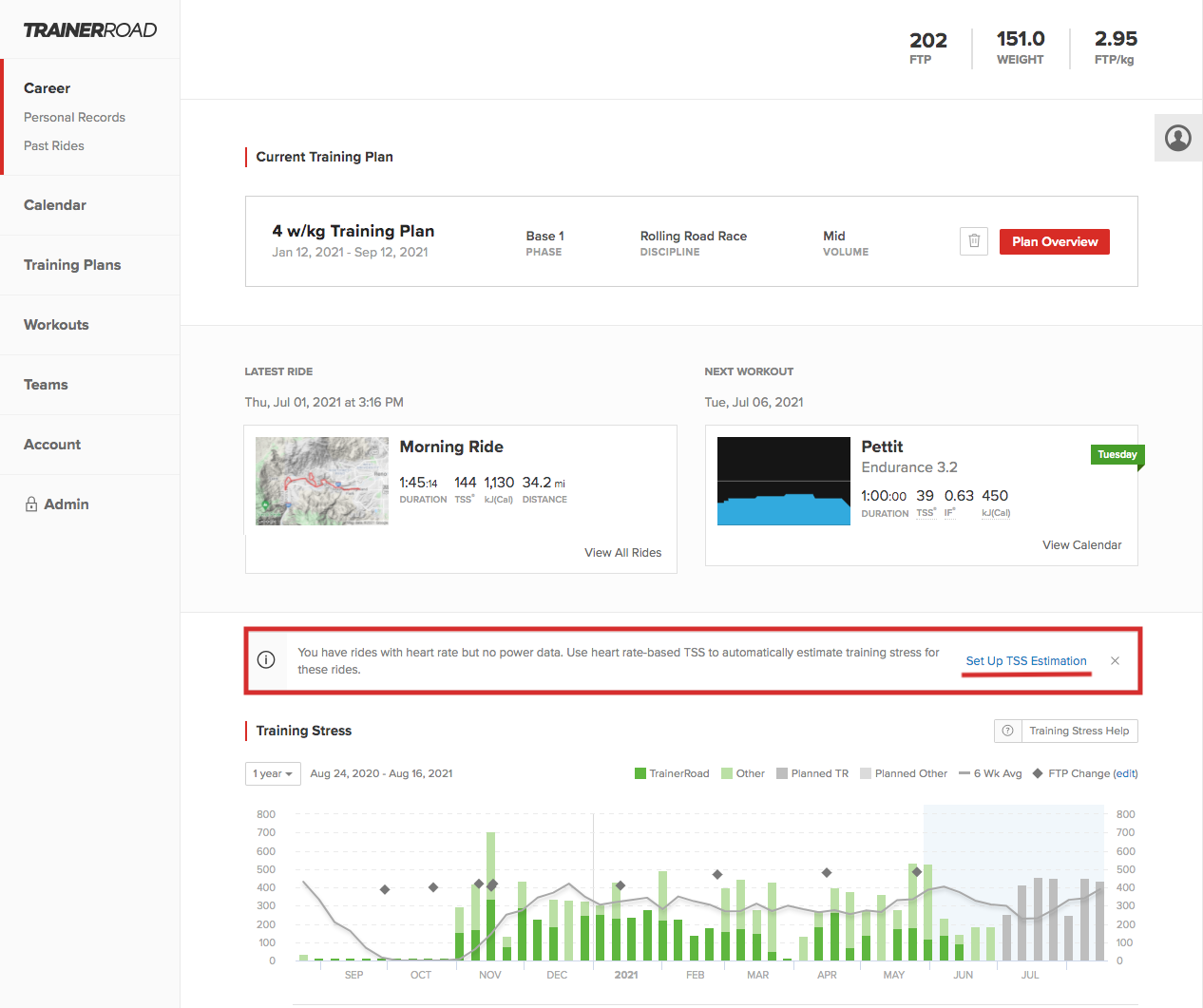Click the FTP/kg value 2.95

coord(1116,39)
